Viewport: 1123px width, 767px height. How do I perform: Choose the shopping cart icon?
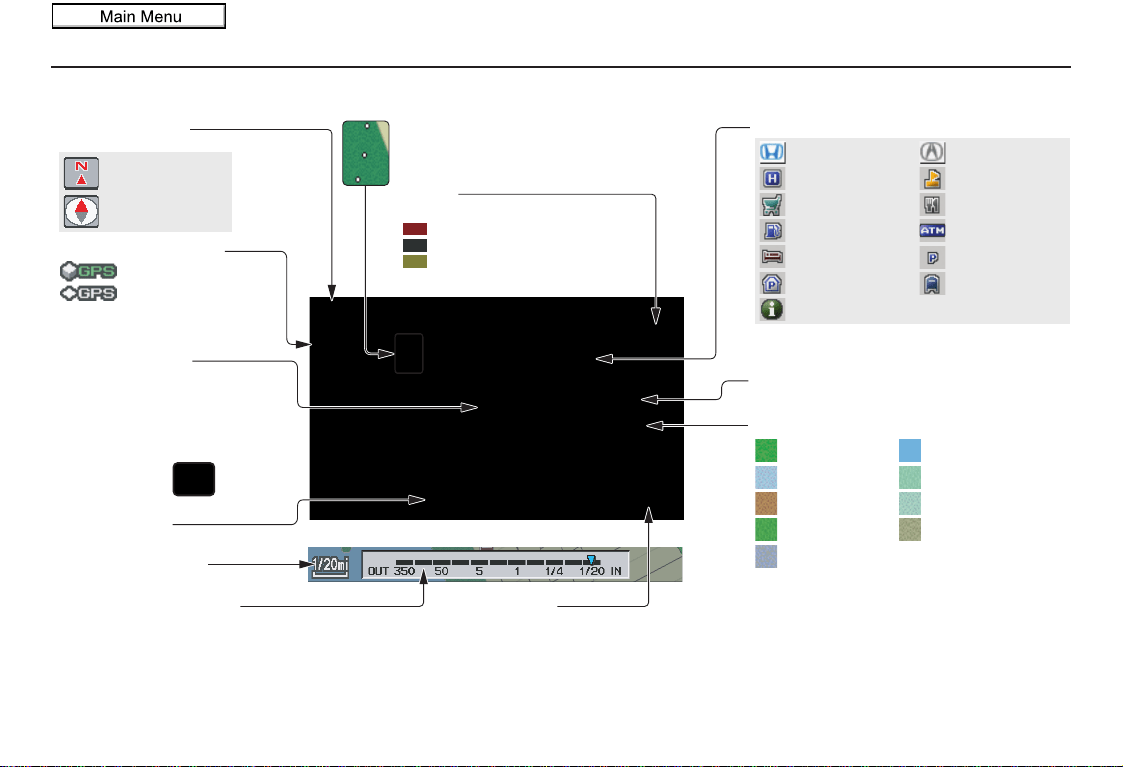point(772,205)
